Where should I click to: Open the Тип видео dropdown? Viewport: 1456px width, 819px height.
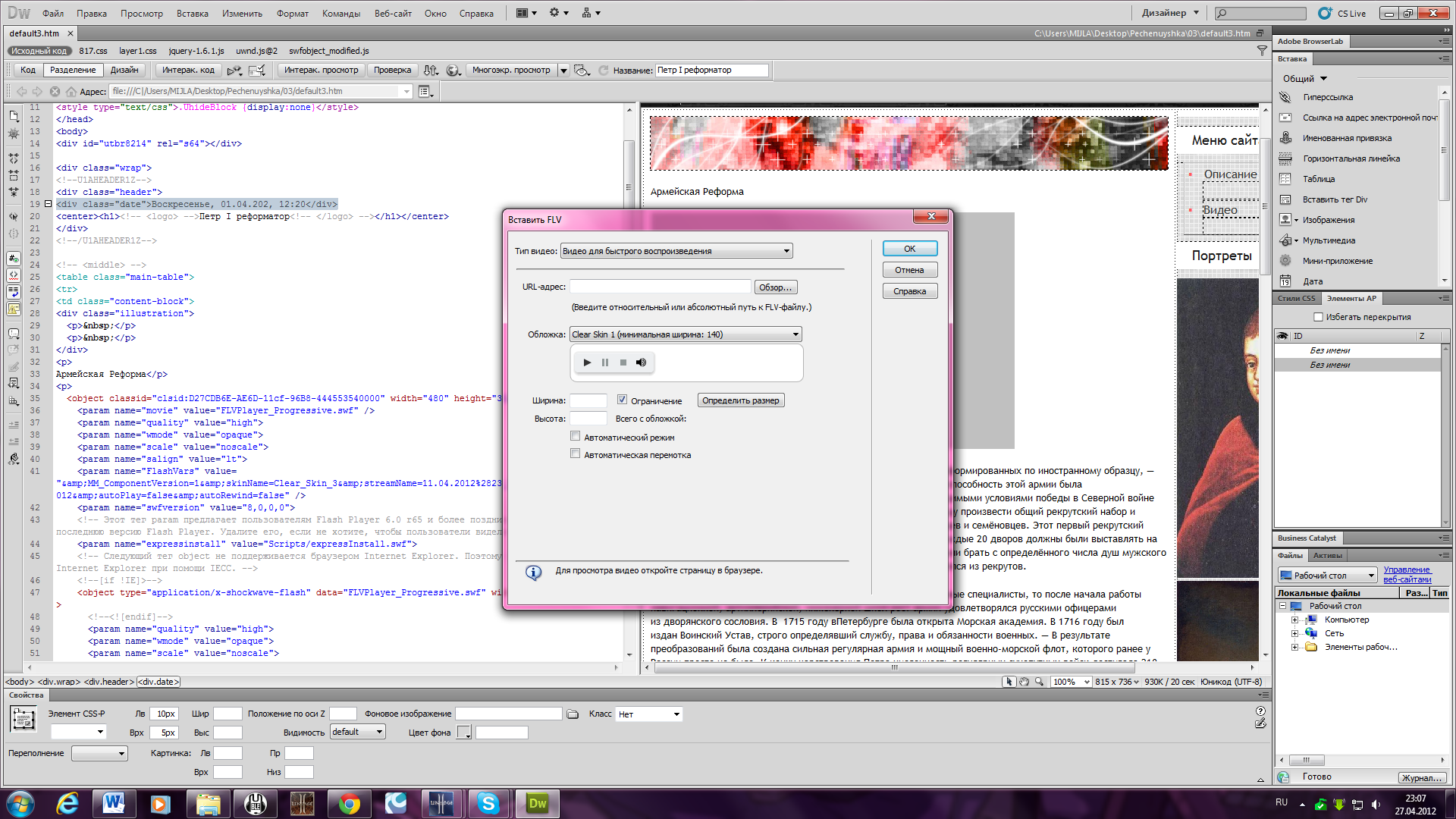(676, 251)
